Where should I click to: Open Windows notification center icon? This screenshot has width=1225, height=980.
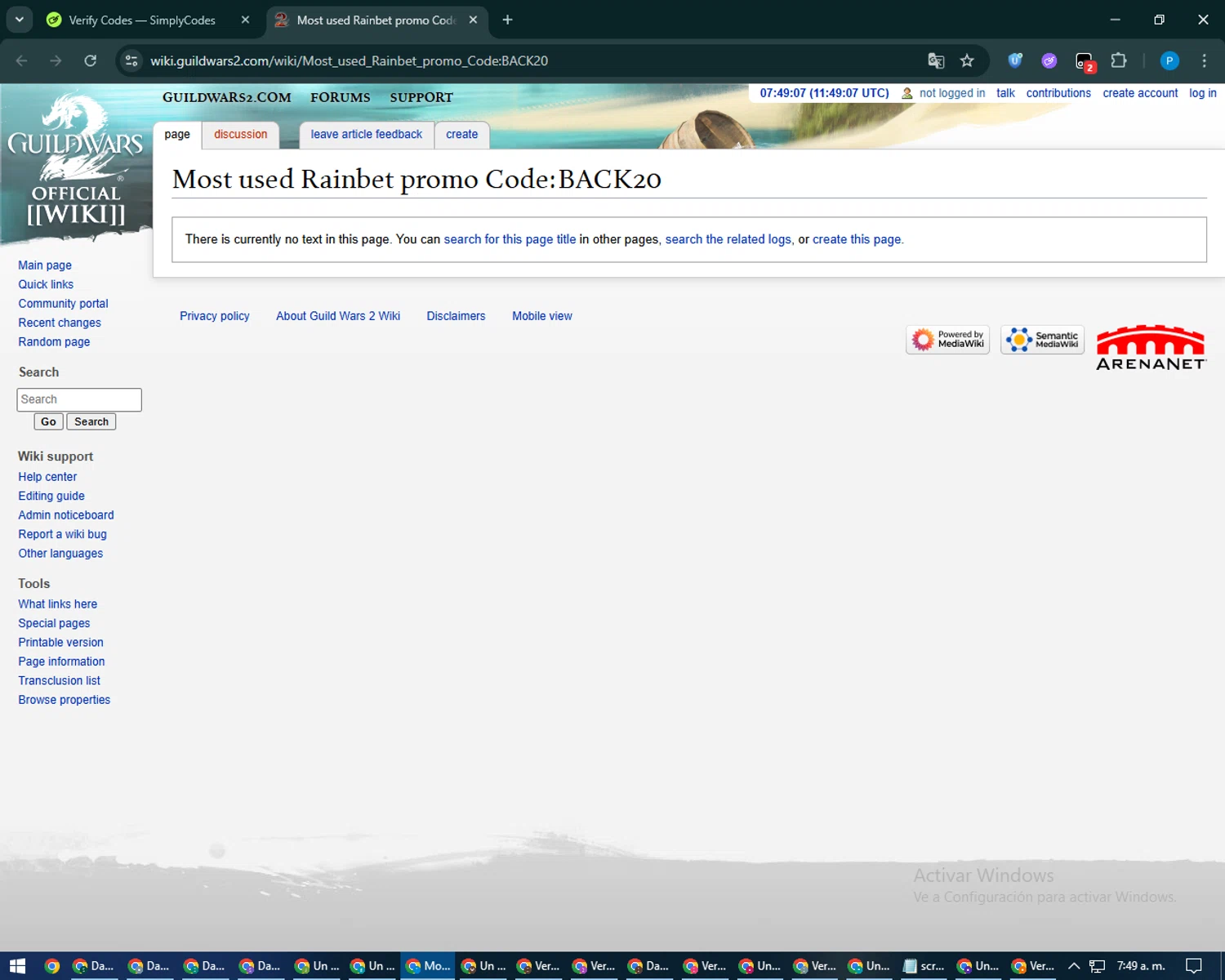pyautogui.click(x=1194, y=966)
